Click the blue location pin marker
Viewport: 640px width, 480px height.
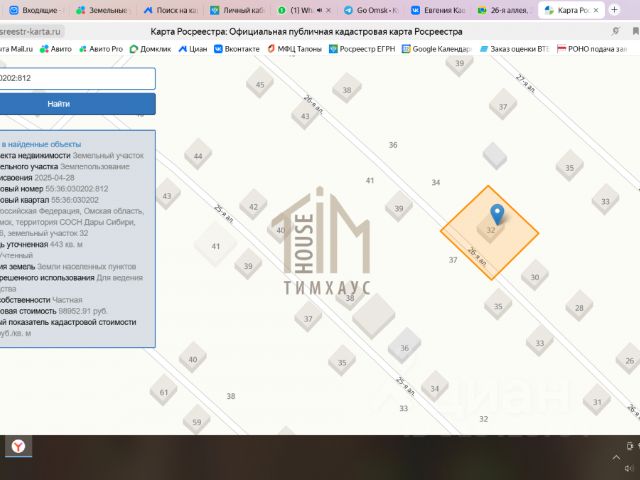[x=497, y=214]
